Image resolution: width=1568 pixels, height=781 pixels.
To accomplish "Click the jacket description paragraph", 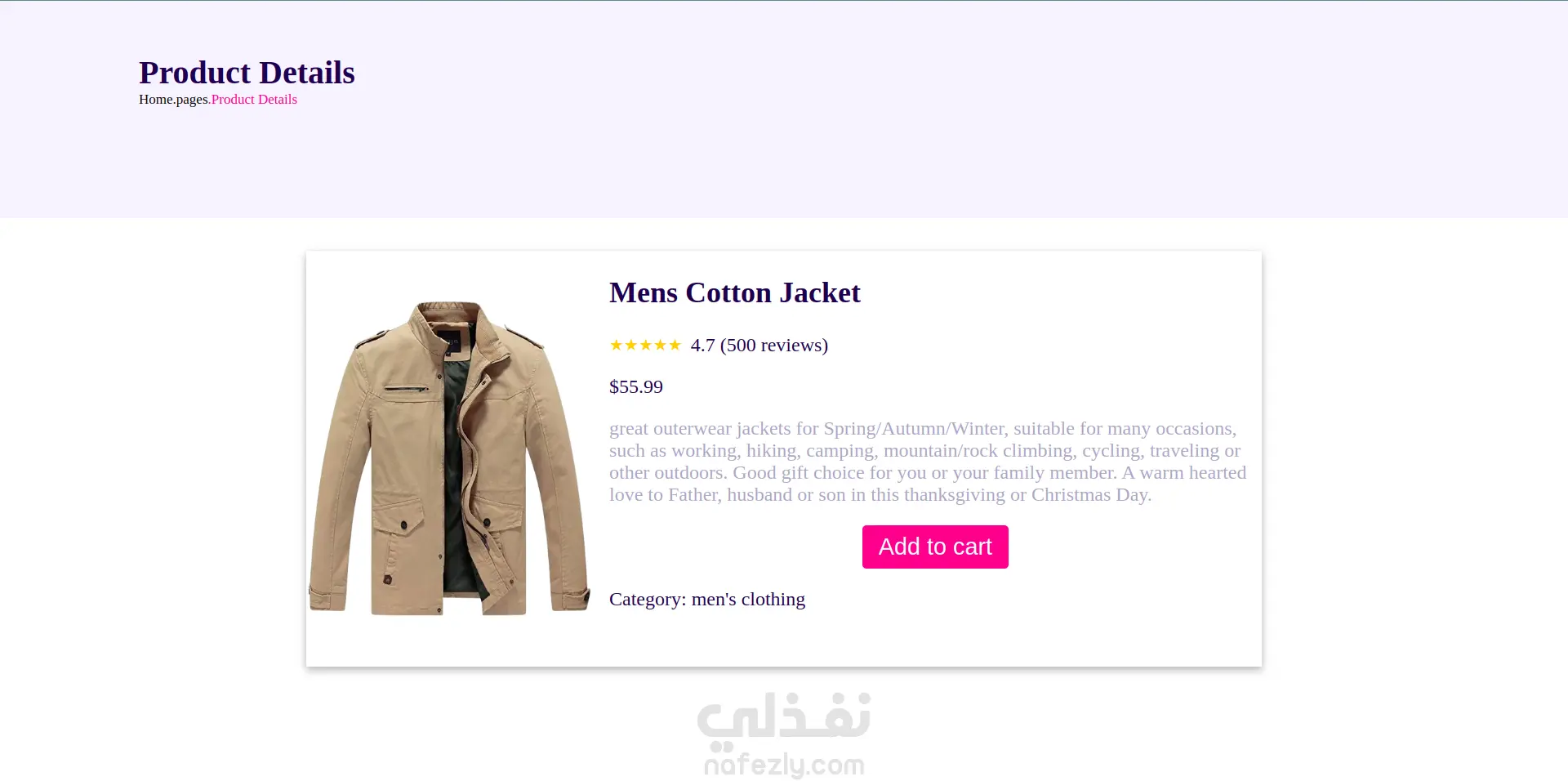I will [928, 462].
